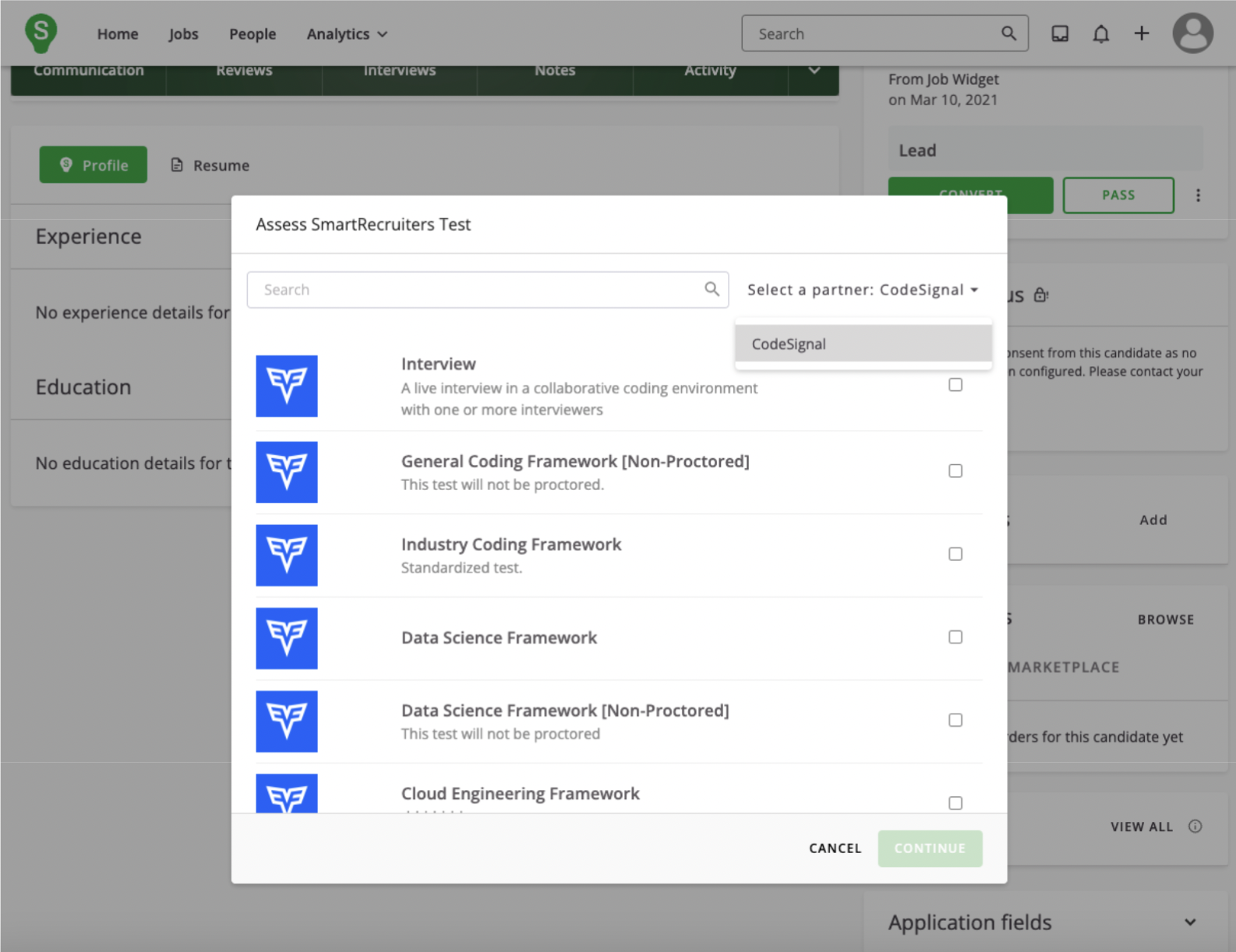Switch to the Interviews tab
This screenshot has width=1236, height=952.
(400, 71)
